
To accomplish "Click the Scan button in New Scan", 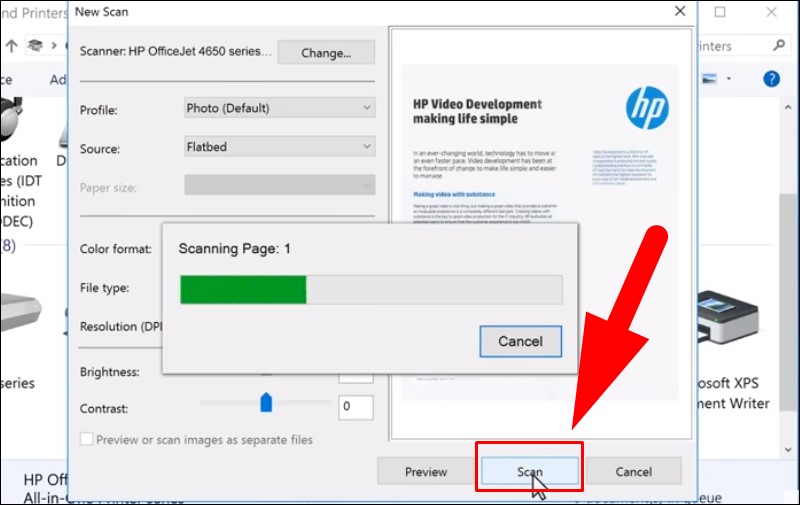I will (530, 471).
